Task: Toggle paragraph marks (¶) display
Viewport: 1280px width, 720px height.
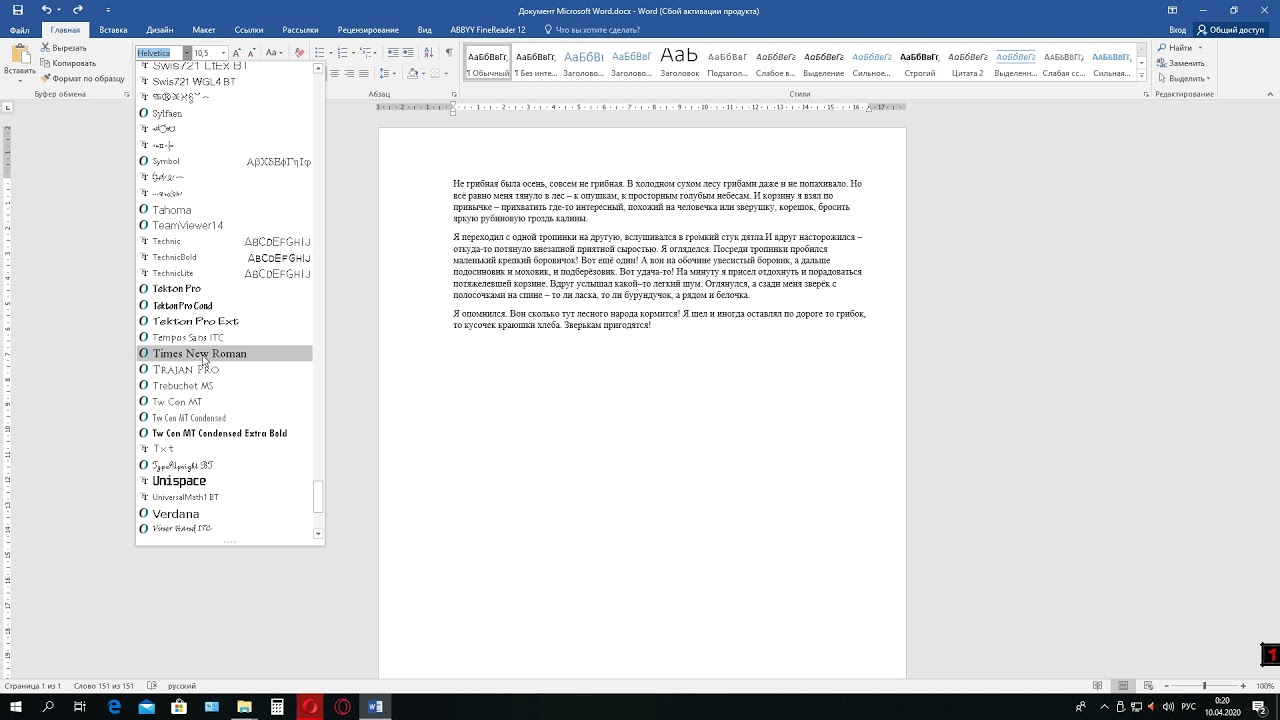Action: click(x=449, y=53)
